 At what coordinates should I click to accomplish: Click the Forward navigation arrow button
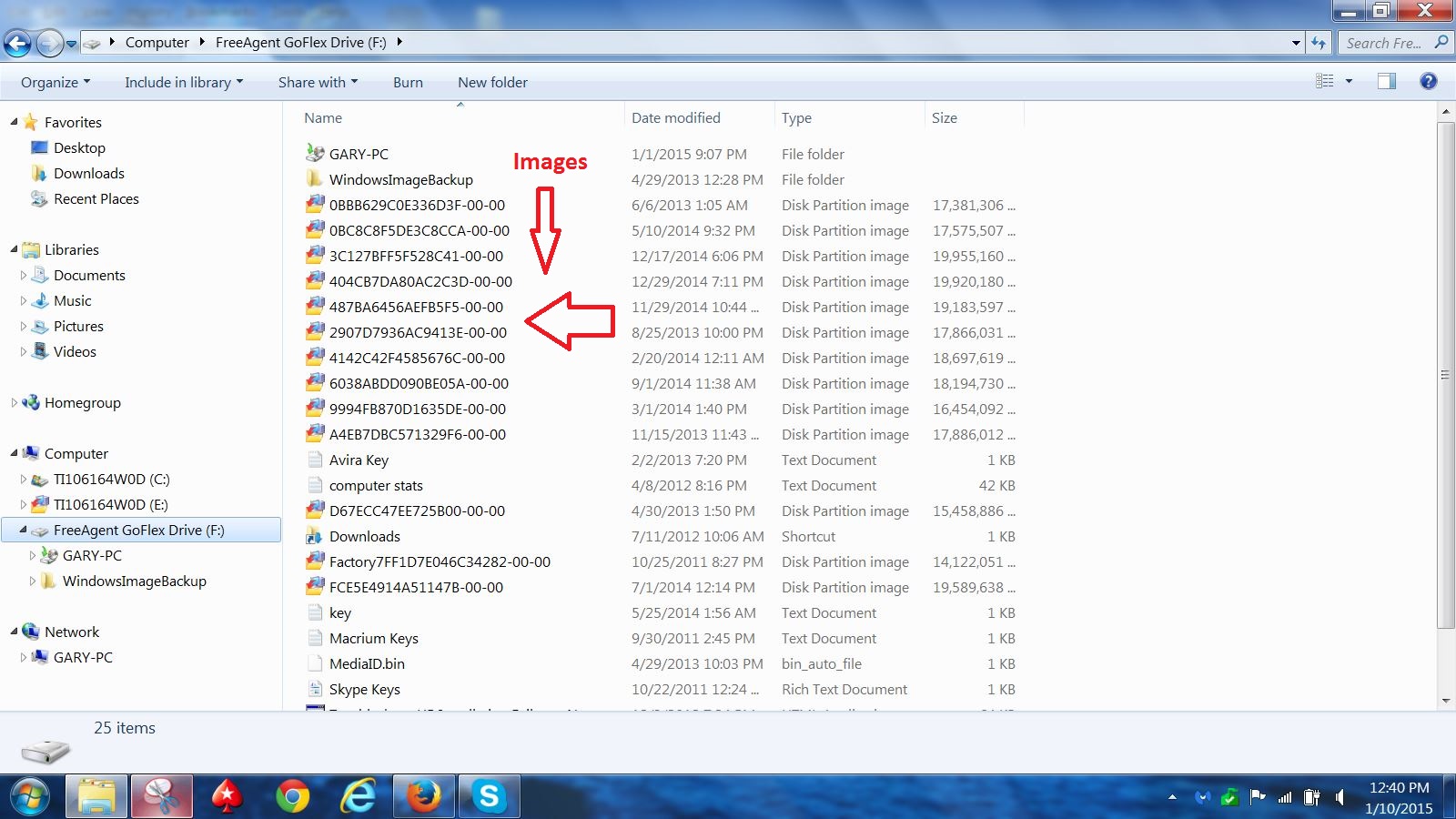[49, 43]
